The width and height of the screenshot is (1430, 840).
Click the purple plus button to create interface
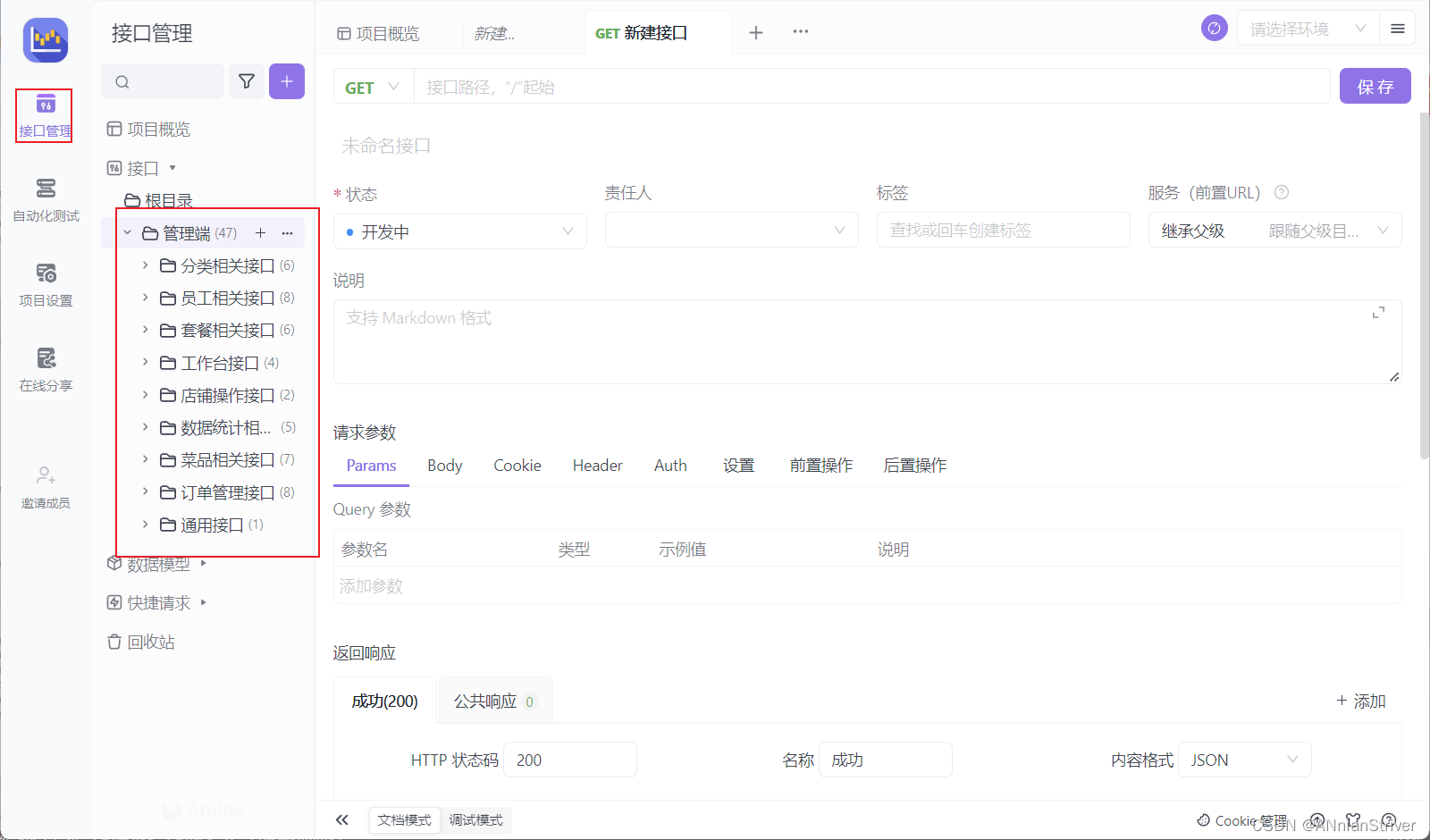point(286,81)
